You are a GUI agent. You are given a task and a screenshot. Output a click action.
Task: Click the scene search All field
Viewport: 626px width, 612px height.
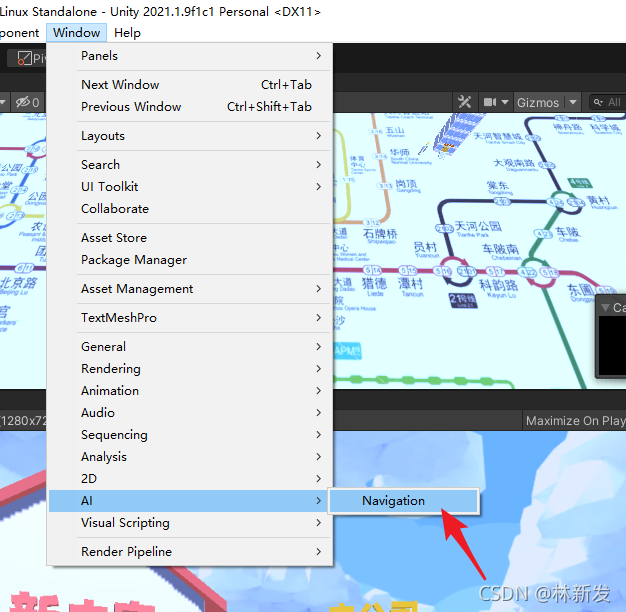pos(608,102)
